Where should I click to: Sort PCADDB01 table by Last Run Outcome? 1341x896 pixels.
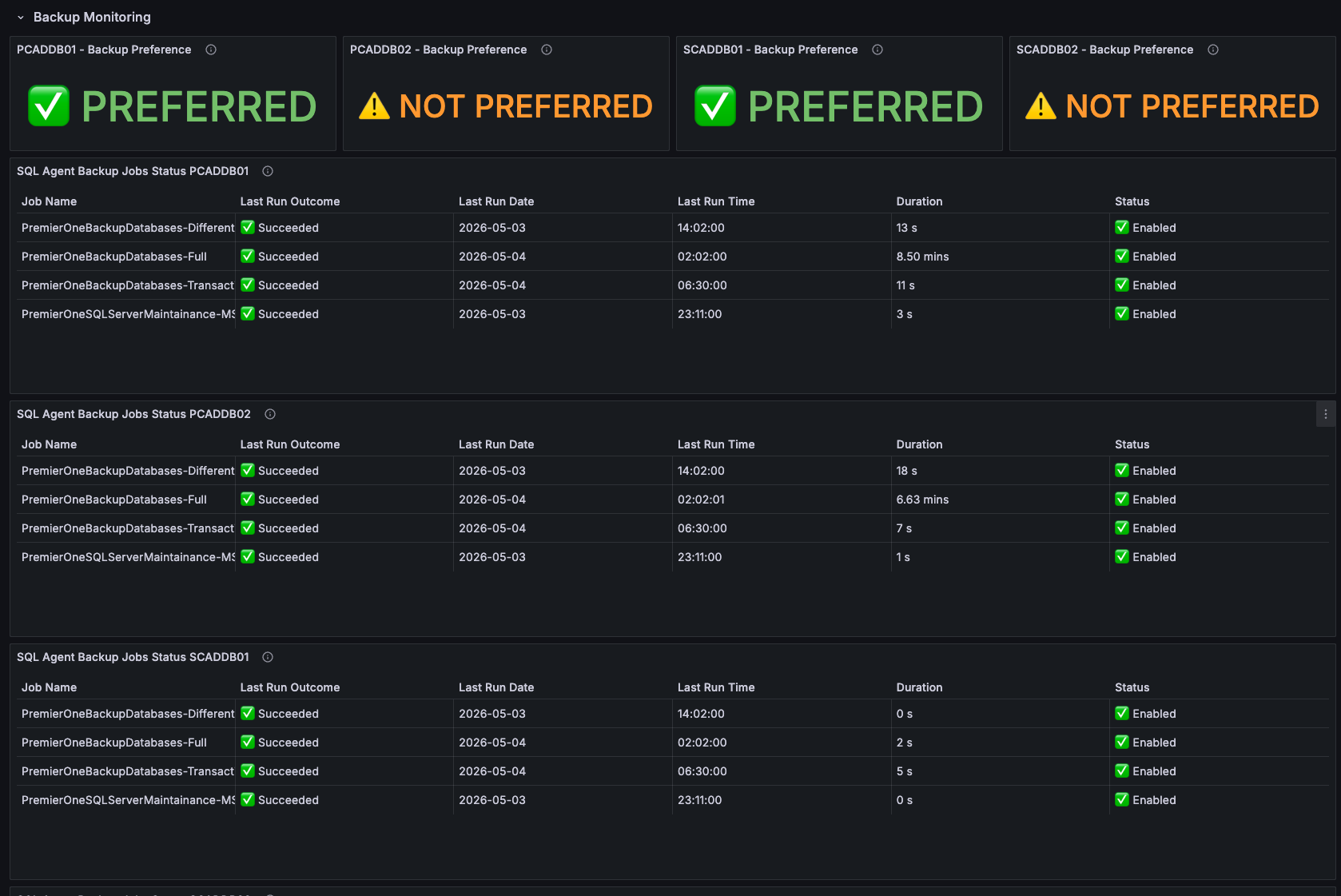pyautogui.click(x=290, y=201)
